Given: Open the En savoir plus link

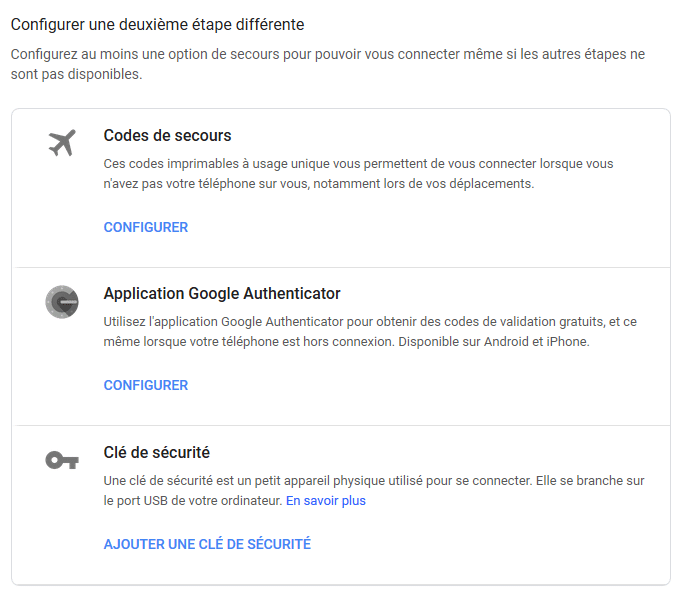Looking at the screenshot, I should tap(326, 500).
